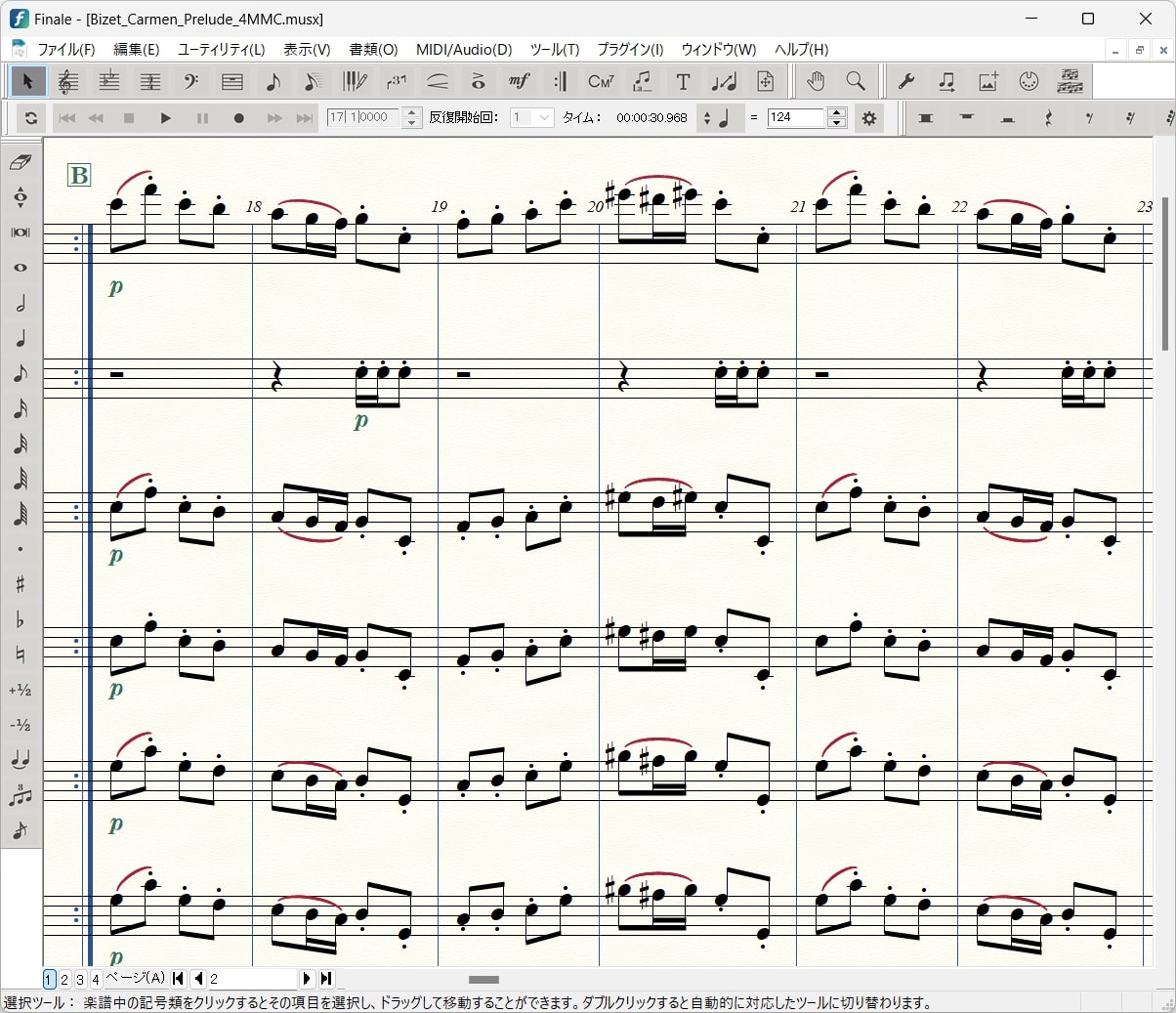Open the プラグイン(I) menu

[630, 49]
